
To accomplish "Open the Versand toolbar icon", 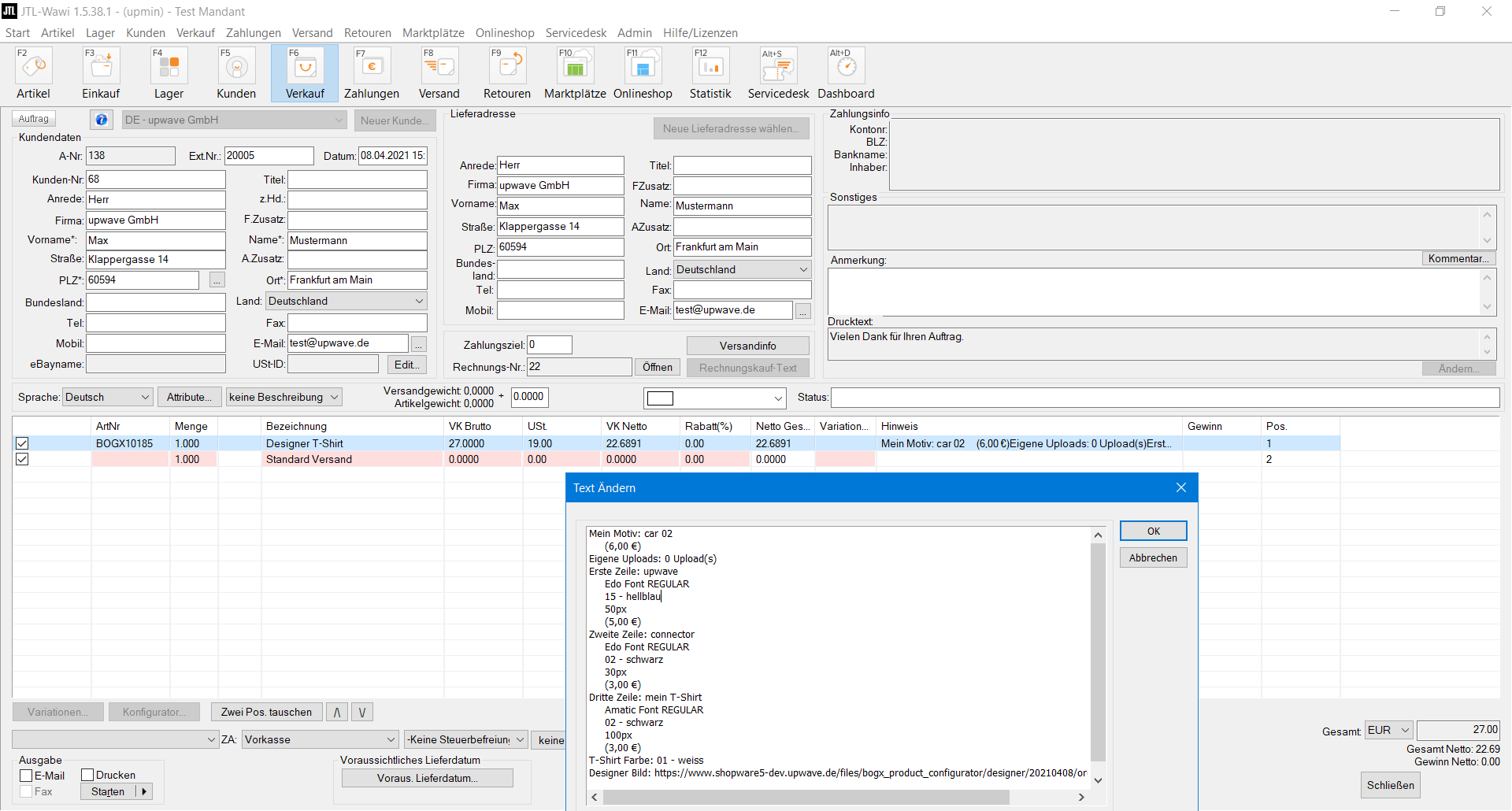I will click(x=439, y=73).
